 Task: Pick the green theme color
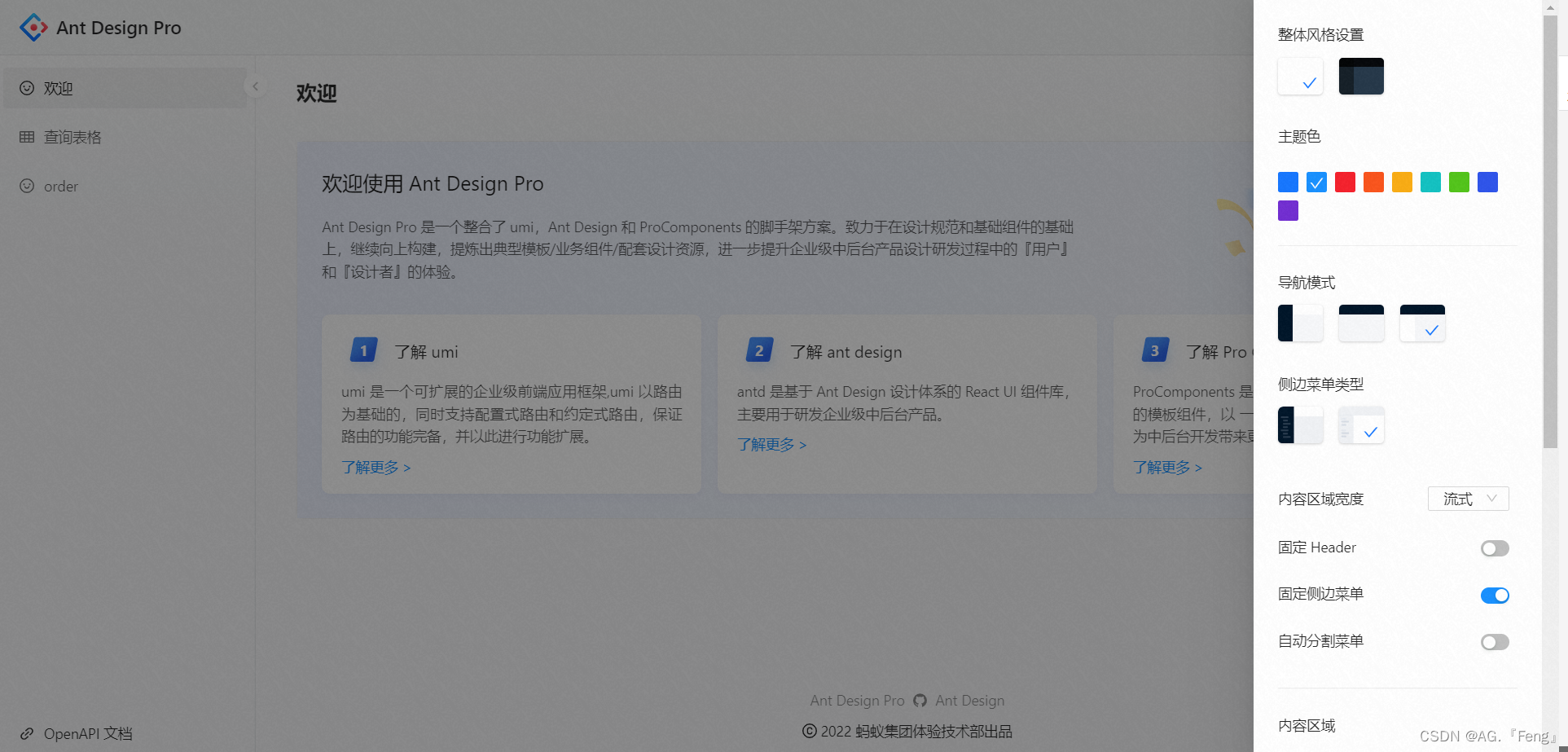[x=1459, y=182]
